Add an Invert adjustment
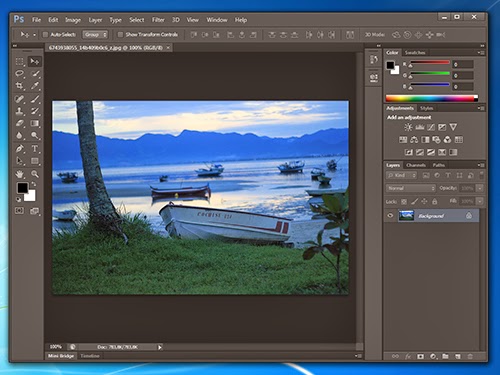This screenshot has height=375, width=500. [x=409, y=152]
